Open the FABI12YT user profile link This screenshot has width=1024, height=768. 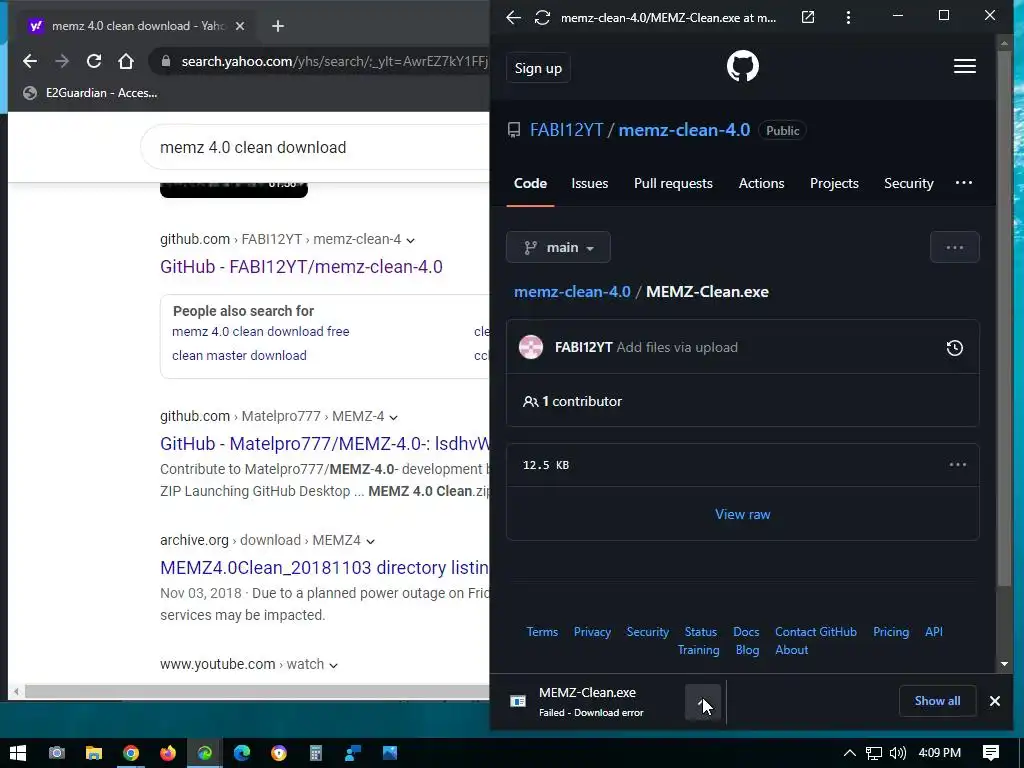[566, 130]
